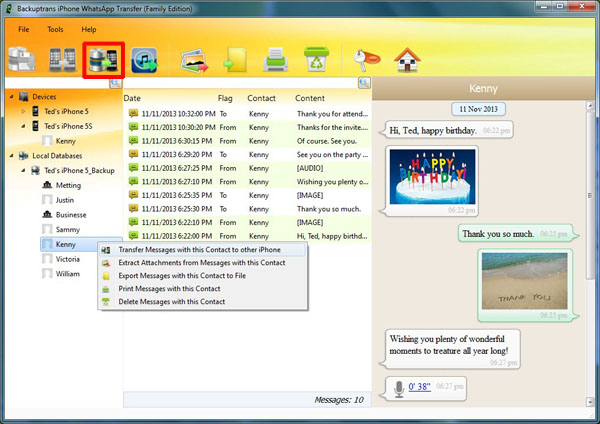The height and width of the screenshot is (424, 600).
Task: Choose Extract Attachments from Messages with this Contact
Action: [203, 263]
